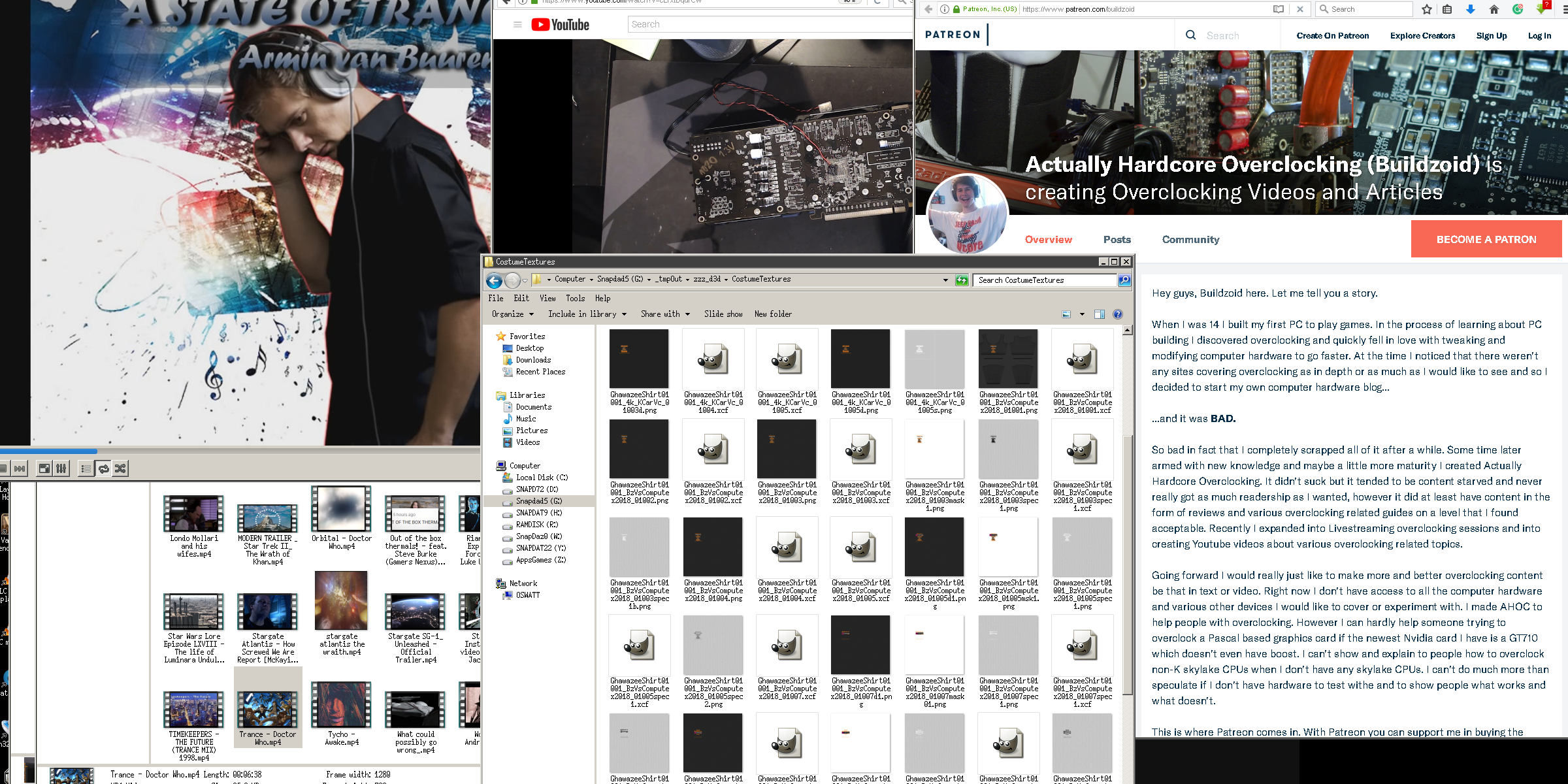
Task: Open the Tools menu in Explorer
Action: (x=575, y=299)
